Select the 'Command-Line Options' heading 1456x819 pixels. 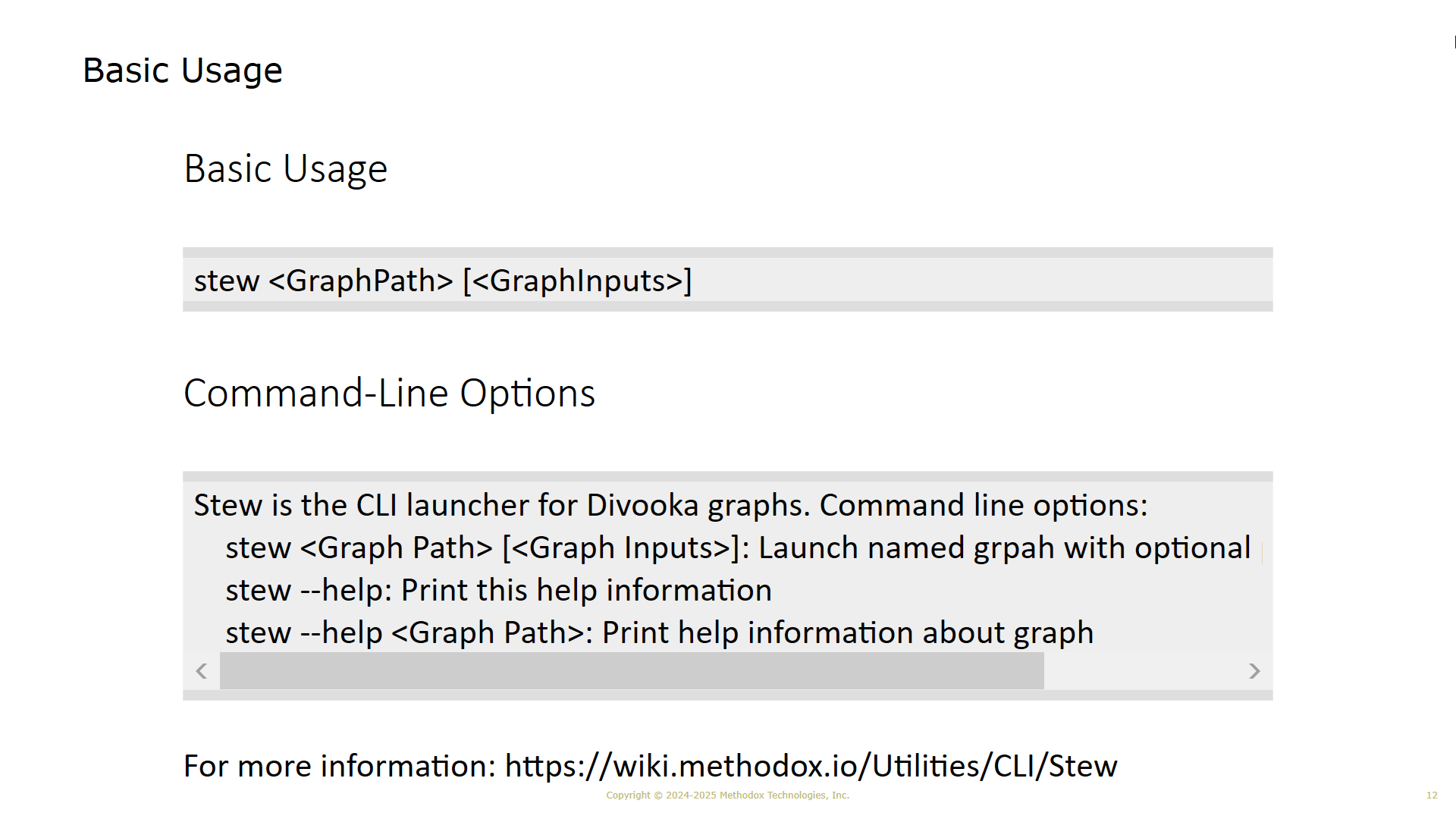[390, 393]
